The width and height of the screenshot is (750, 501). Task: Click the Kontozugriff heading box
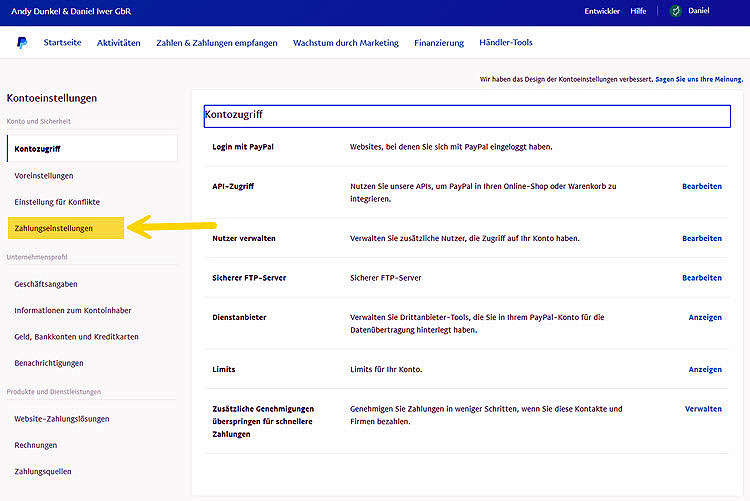point(467,116)
